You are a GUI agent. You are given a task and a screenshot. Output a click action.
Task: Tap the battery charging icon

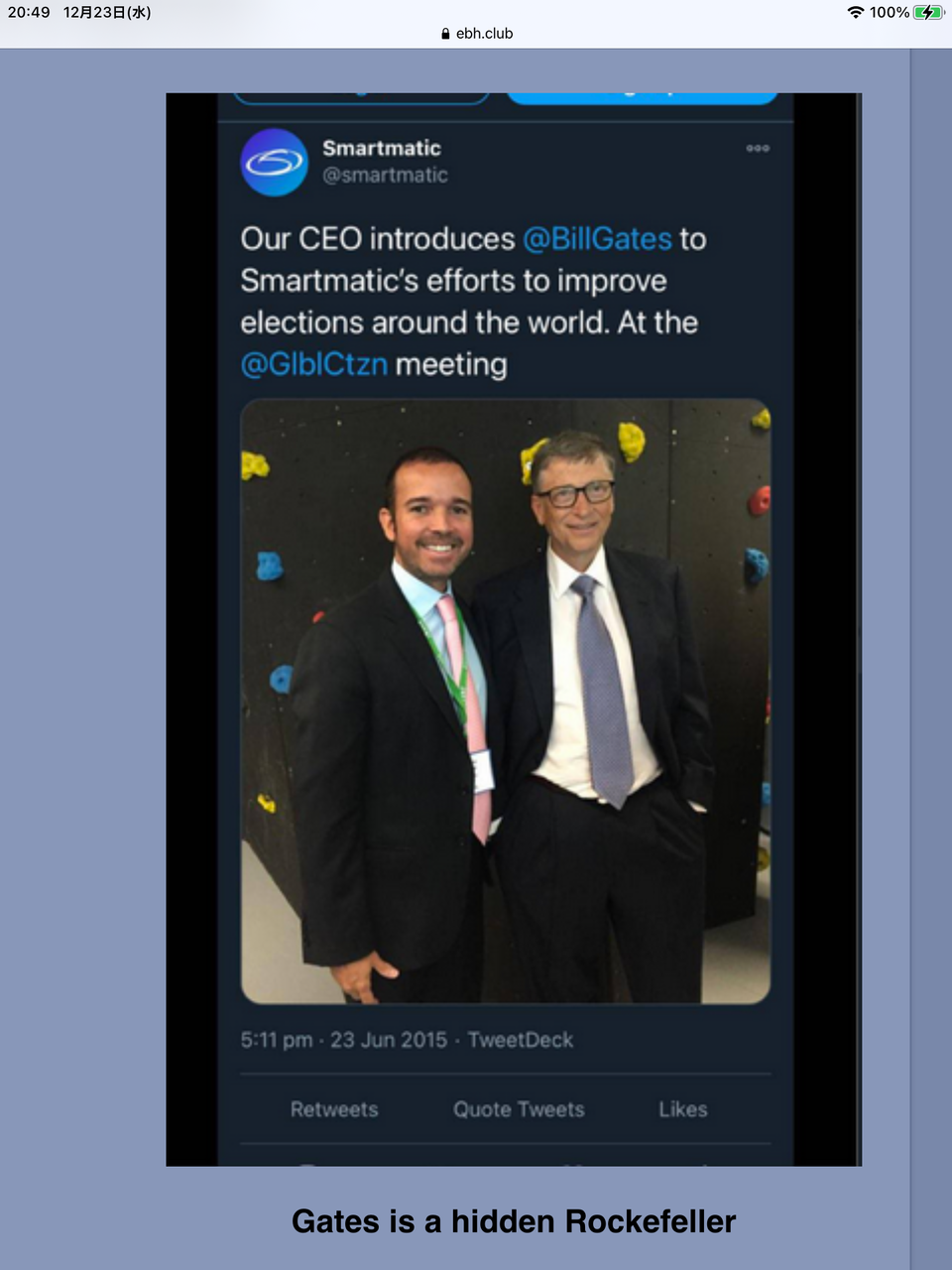click(x=928, y=12)
